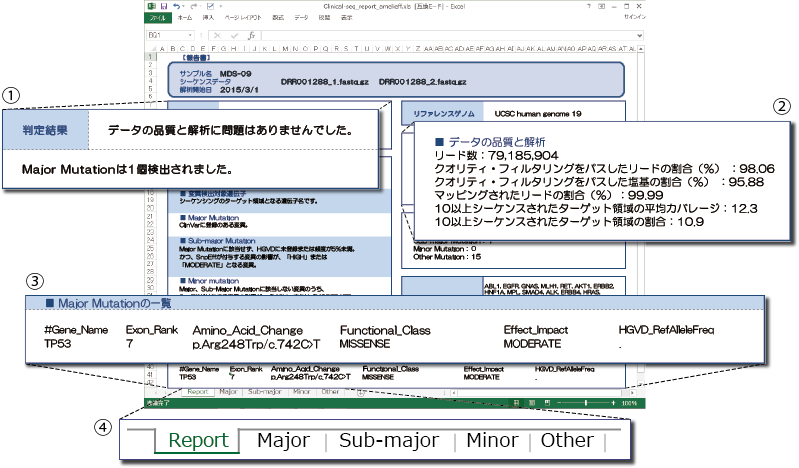Switch to Page Layout view button
Screen dimensions: 799x468
pos(530,403)
